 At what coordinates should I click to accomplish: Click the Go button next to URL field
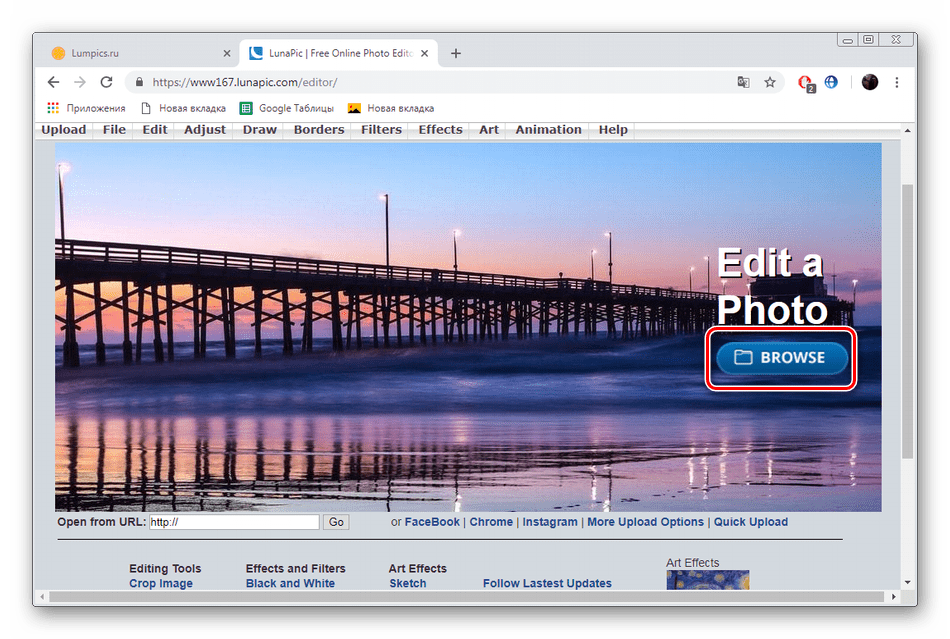tap(336, 522)
